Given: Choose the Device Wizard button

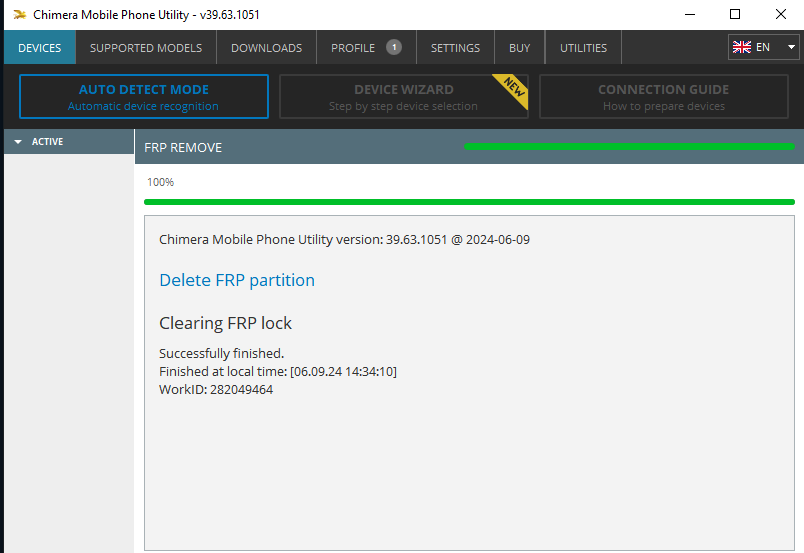Looking at the screenshot, I should (x=404, y=96).
